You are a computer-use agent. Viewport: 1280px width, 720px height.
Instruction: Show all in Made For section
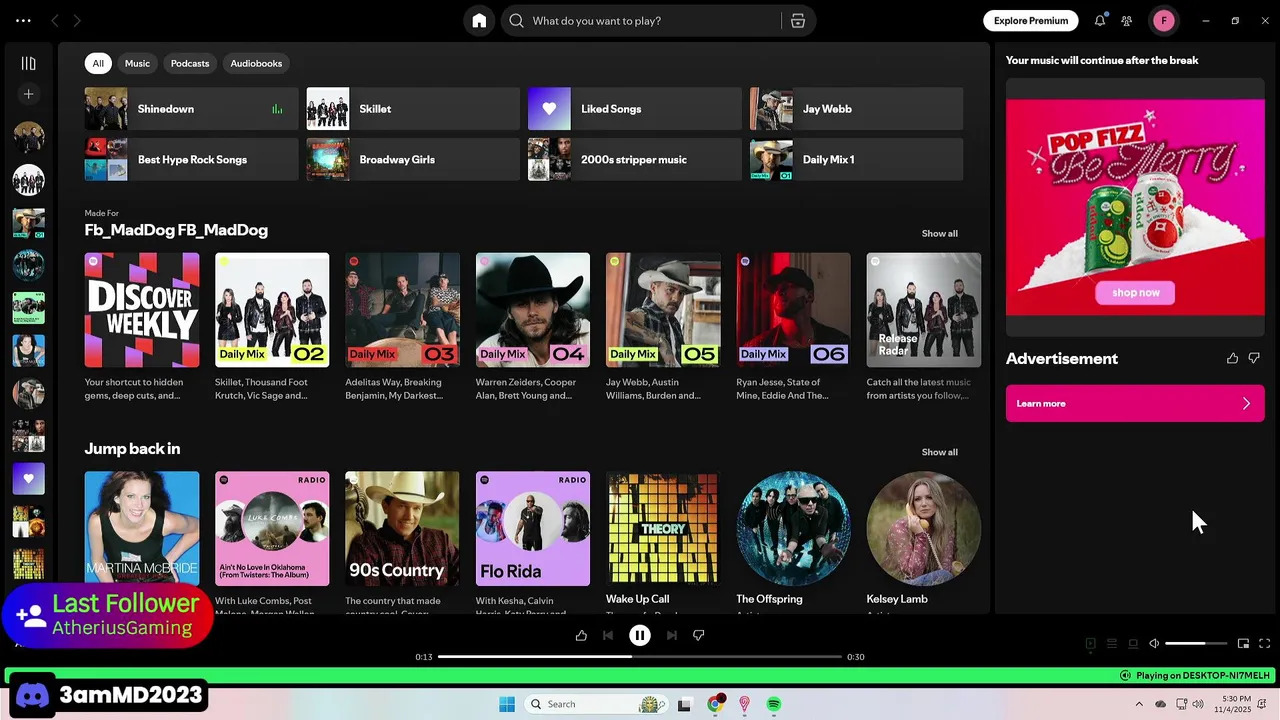(x=939, y=233)
